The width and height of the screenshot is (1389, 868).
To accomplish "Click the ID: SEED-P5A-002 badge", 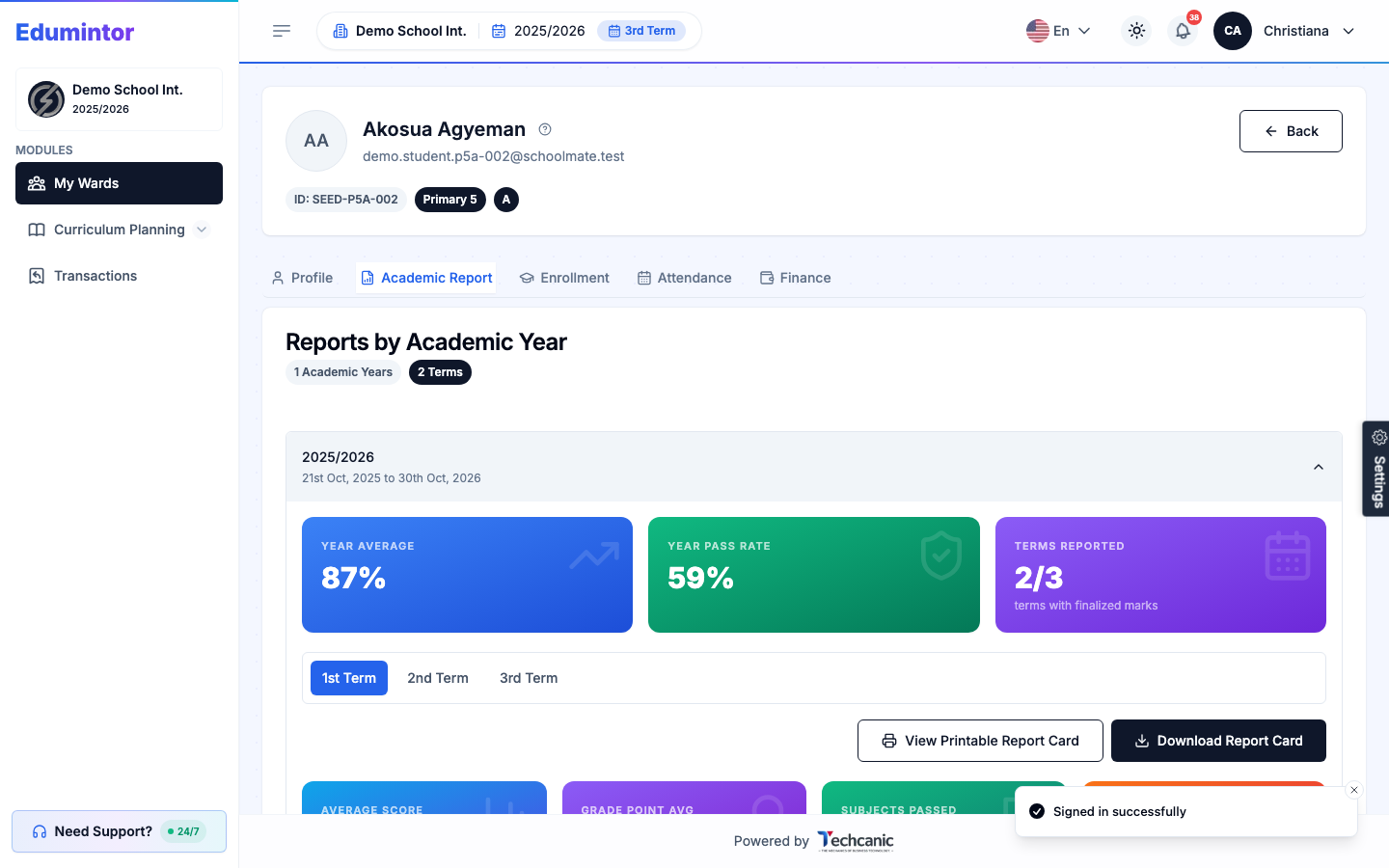I will (x=346, y=200).
